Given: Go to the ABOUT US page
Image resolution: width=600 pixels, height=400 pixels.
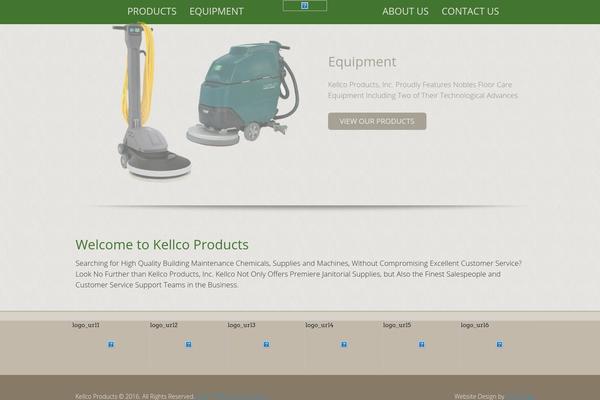Looking at the screenshot, I should (x=405, y=11).
